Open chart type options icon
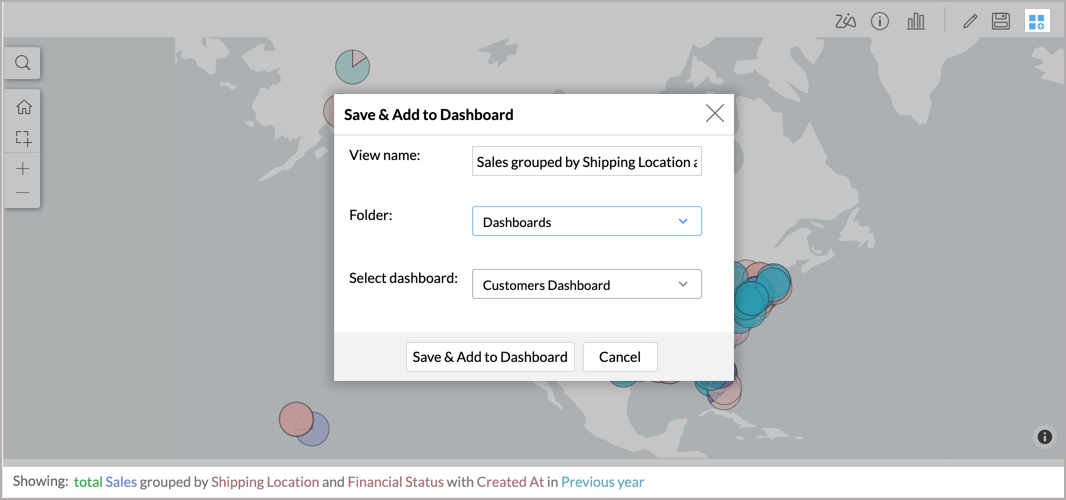Image resolution: width=1066 pixels, height=500 pixels. coord(916,21)
